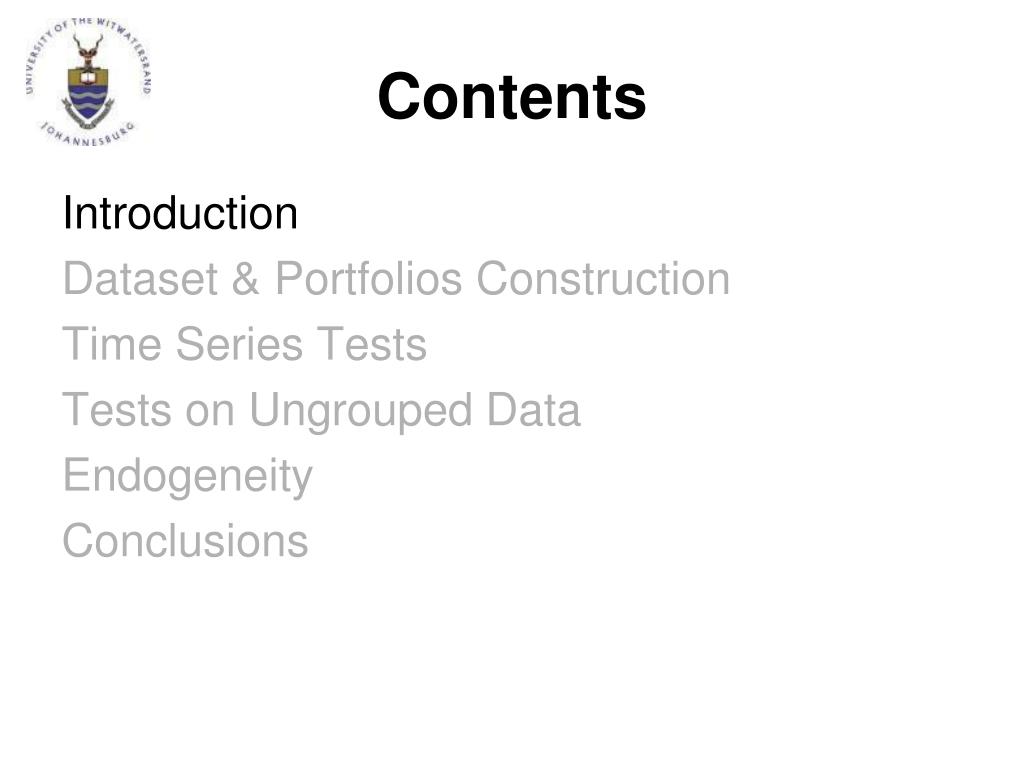Click the antelope head atop the crest
The image size is (1024, 768).
pos(88,51)
